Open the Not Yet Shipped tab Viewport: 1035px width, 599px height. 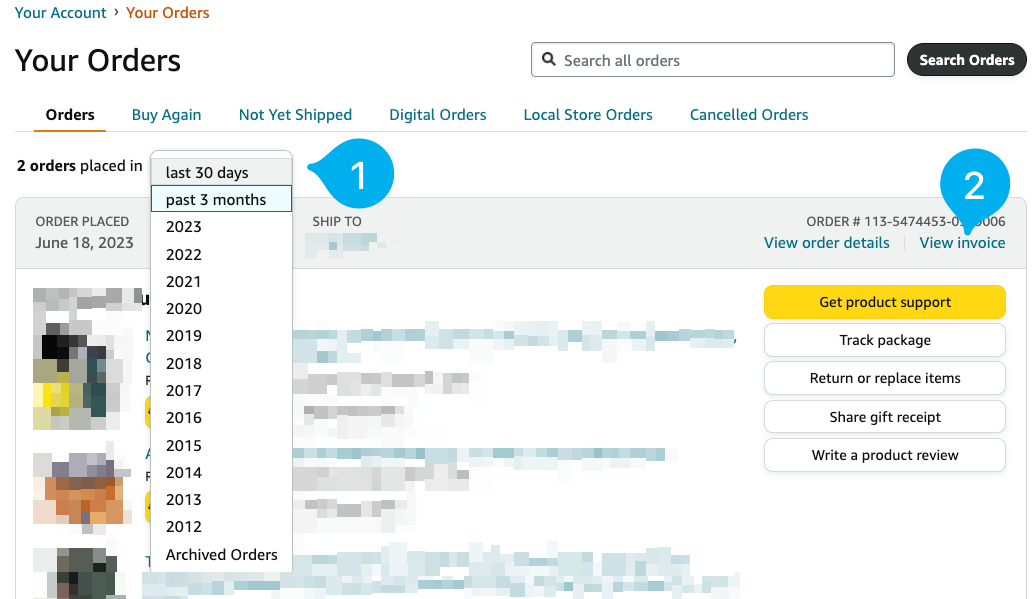pos(295,115)
